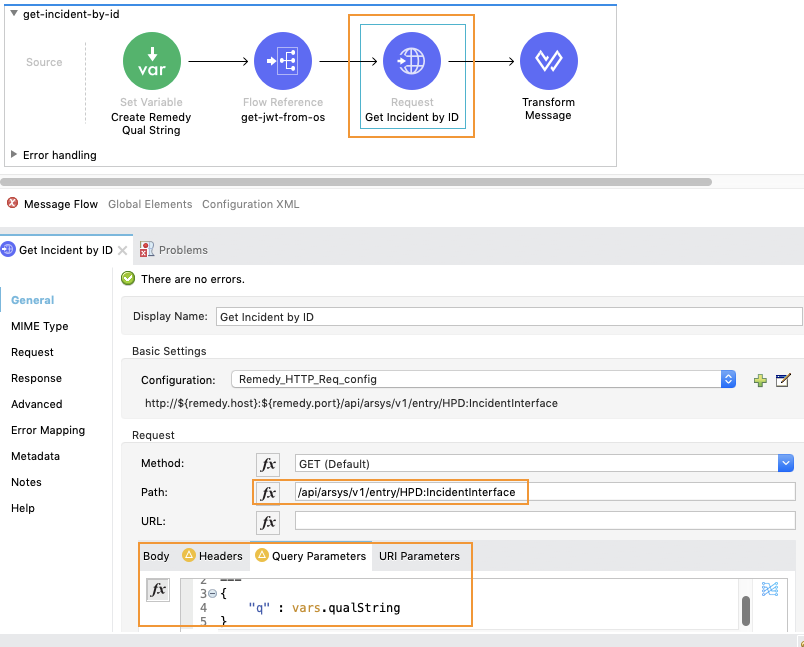Click into the empty URL field

(545, 521)
